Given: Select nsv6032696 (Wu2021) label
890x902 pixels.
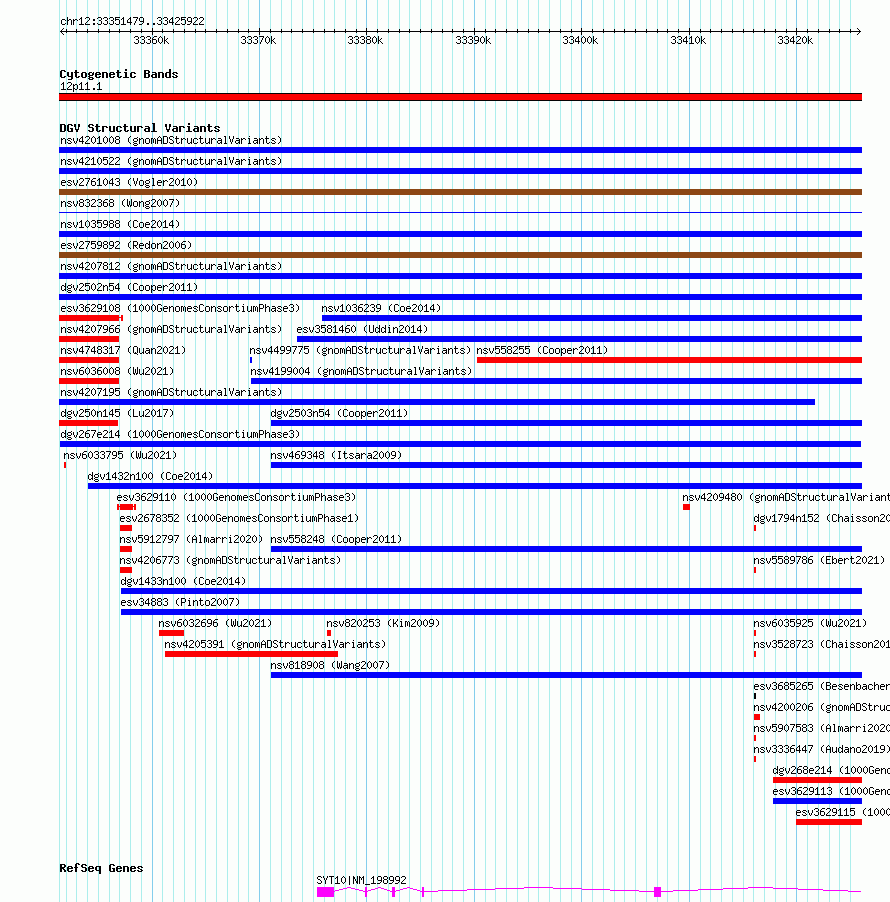Looking at the screenshot, I should coord(215,624).
